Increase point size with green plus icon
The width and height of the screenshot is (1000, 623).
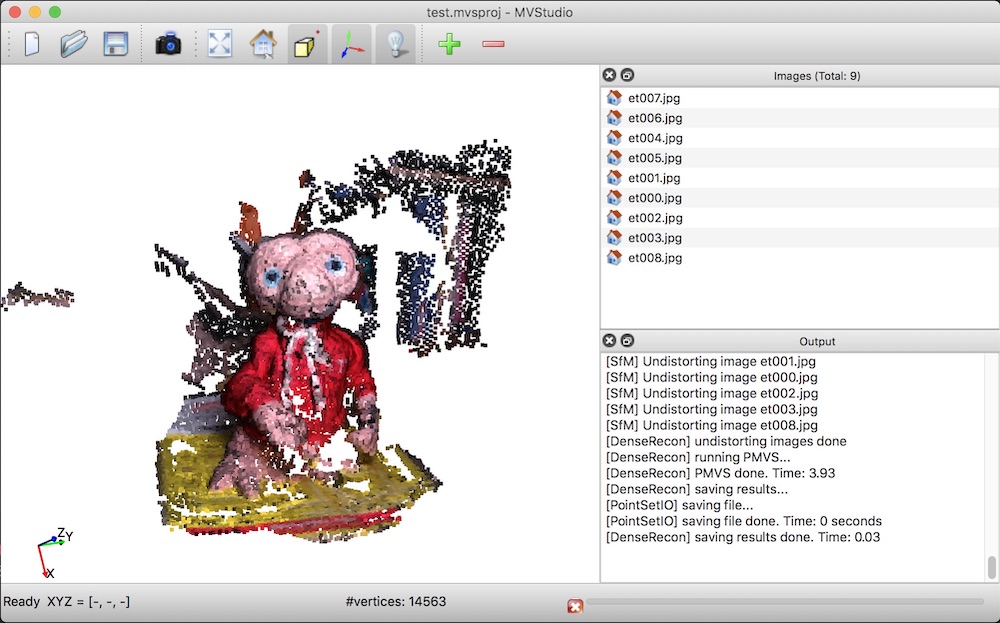click(450, 44)
